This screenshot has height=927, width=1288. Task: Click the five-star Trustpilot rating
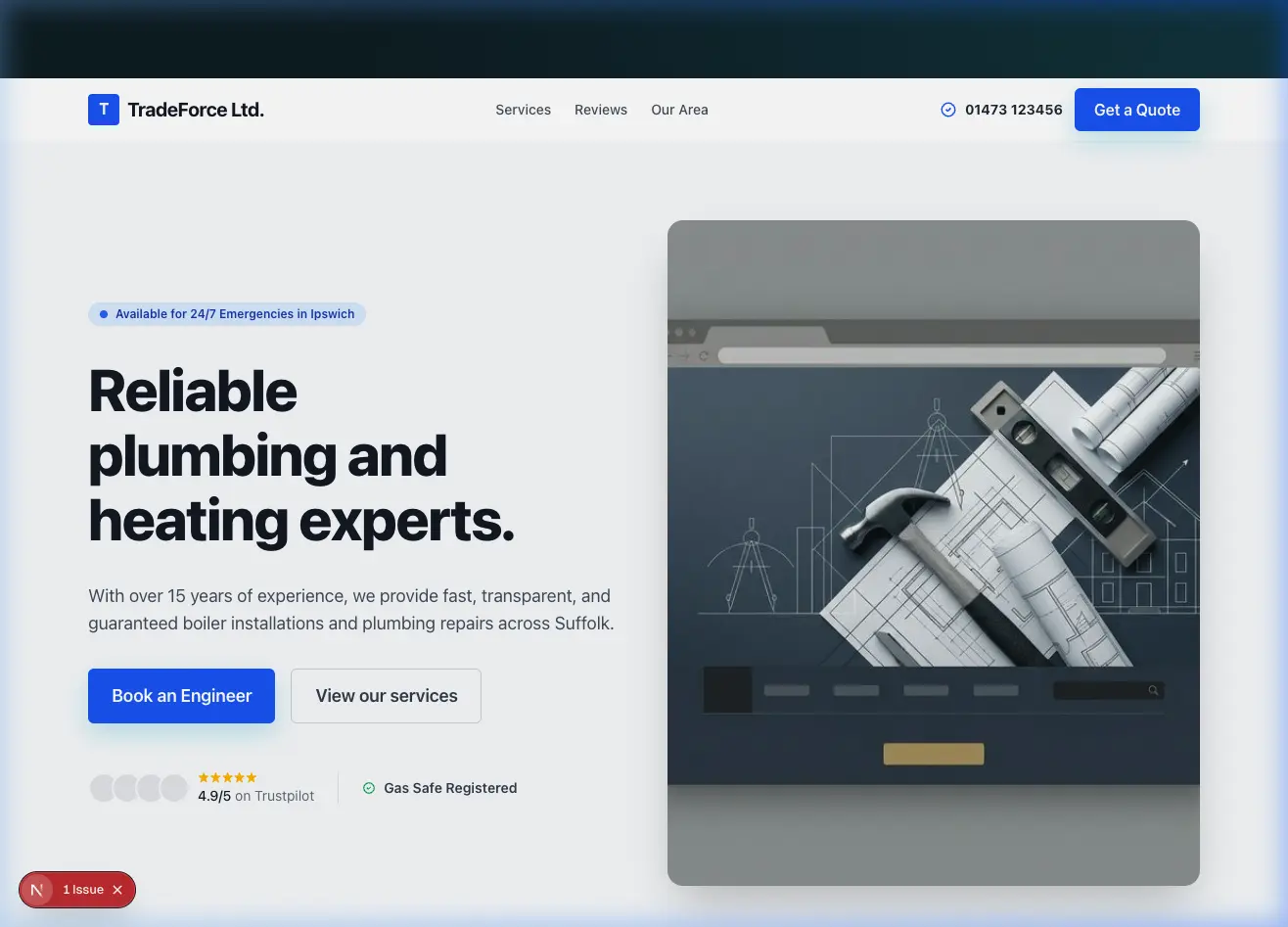(227, 776)
